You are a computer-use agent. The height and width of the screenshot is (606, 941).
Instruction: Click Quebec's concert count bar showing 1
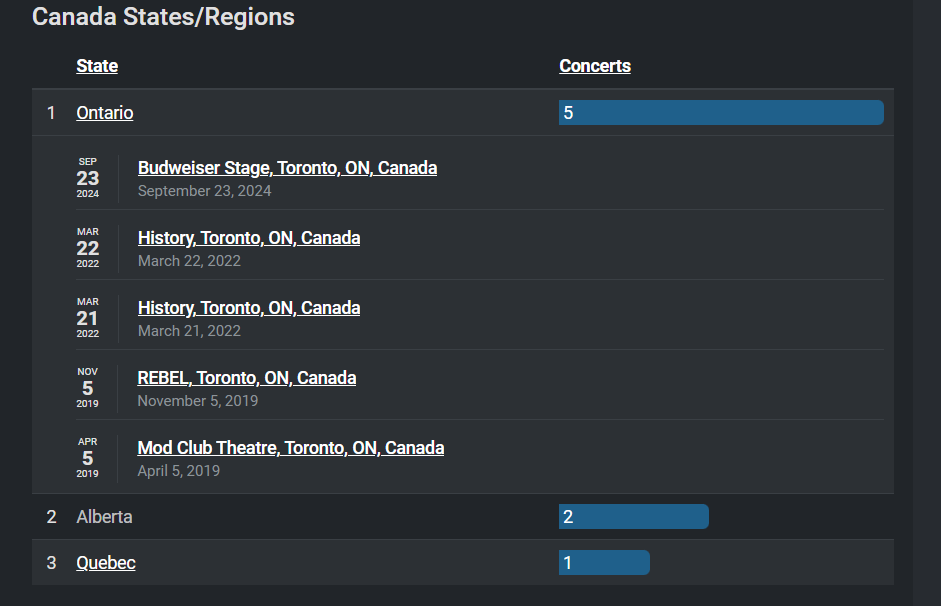coord(604,562)
